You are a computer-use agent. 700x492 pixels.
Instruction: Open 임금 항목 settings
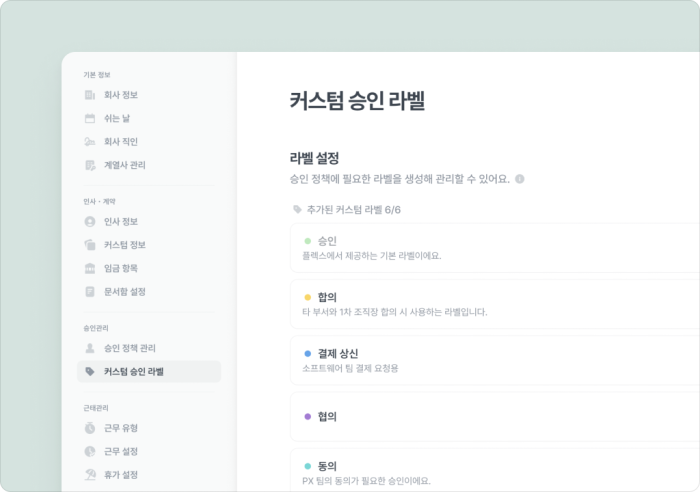pos(149,268)
